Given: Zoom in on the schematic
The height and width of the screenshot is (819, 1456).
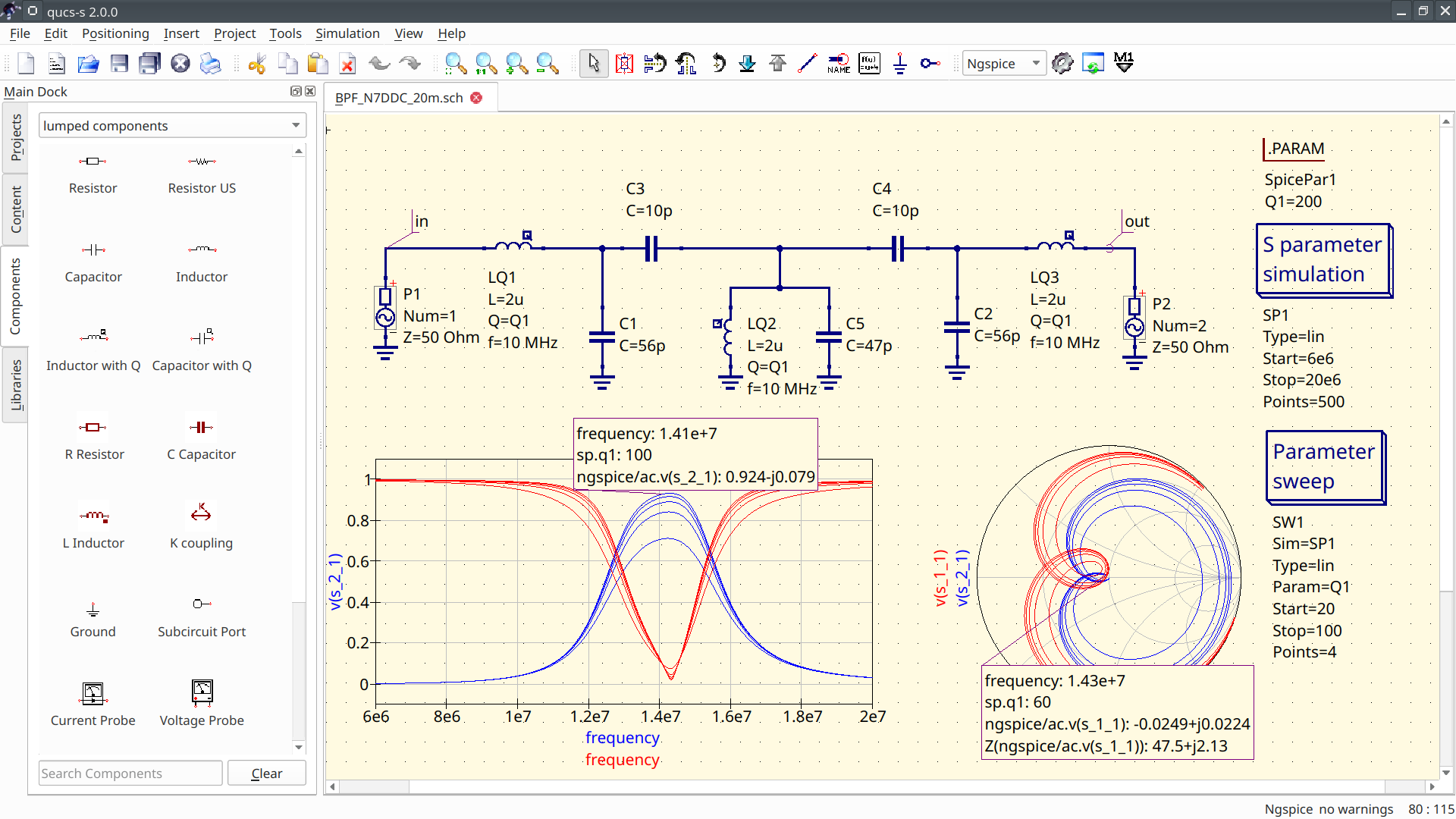Looking at the screenshot, I should 517,64.
